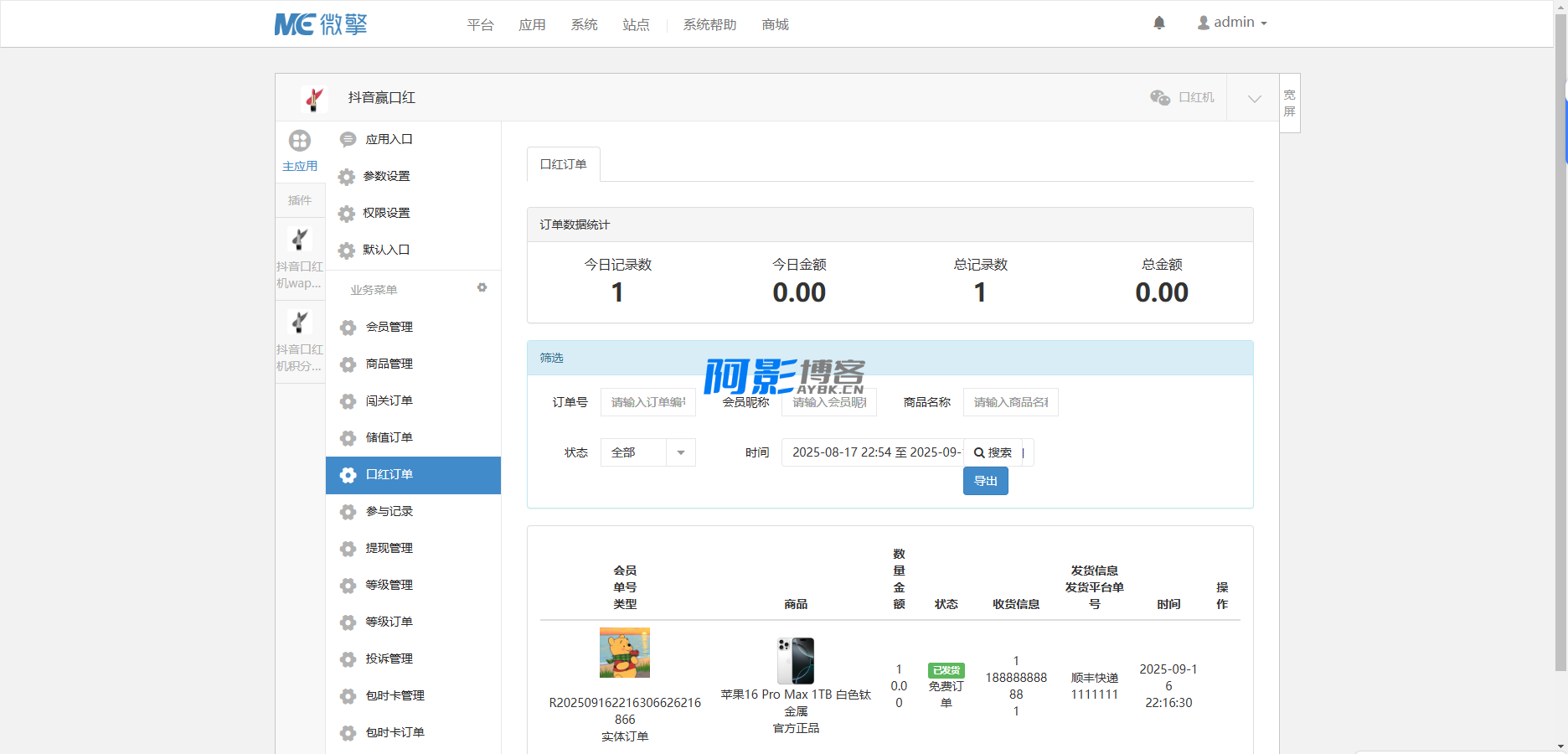
Task: Expand the chevron next to 口红机
Action: point(1254,98)
